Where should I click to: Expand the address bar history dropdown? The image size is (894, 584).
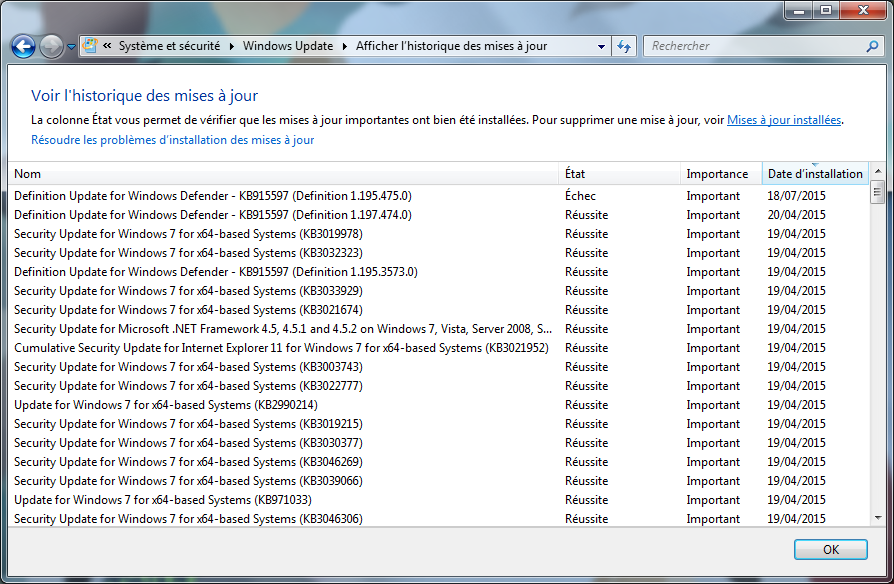[x=601, y=46]
